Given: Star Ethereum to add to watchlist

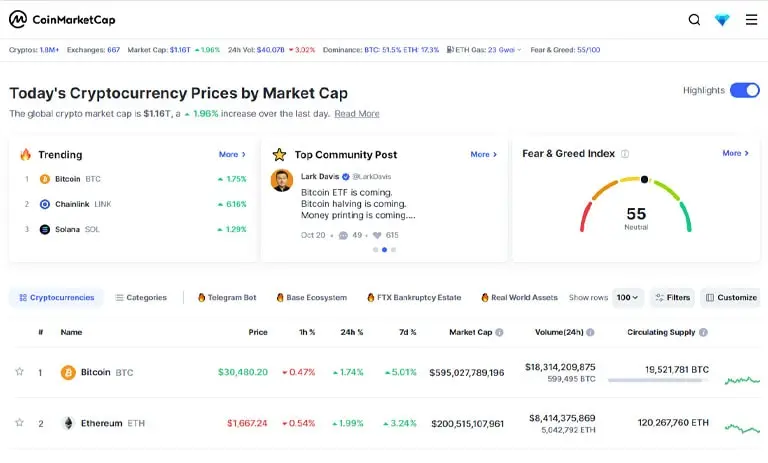Looking at the screenshot, I should (19, 422).
